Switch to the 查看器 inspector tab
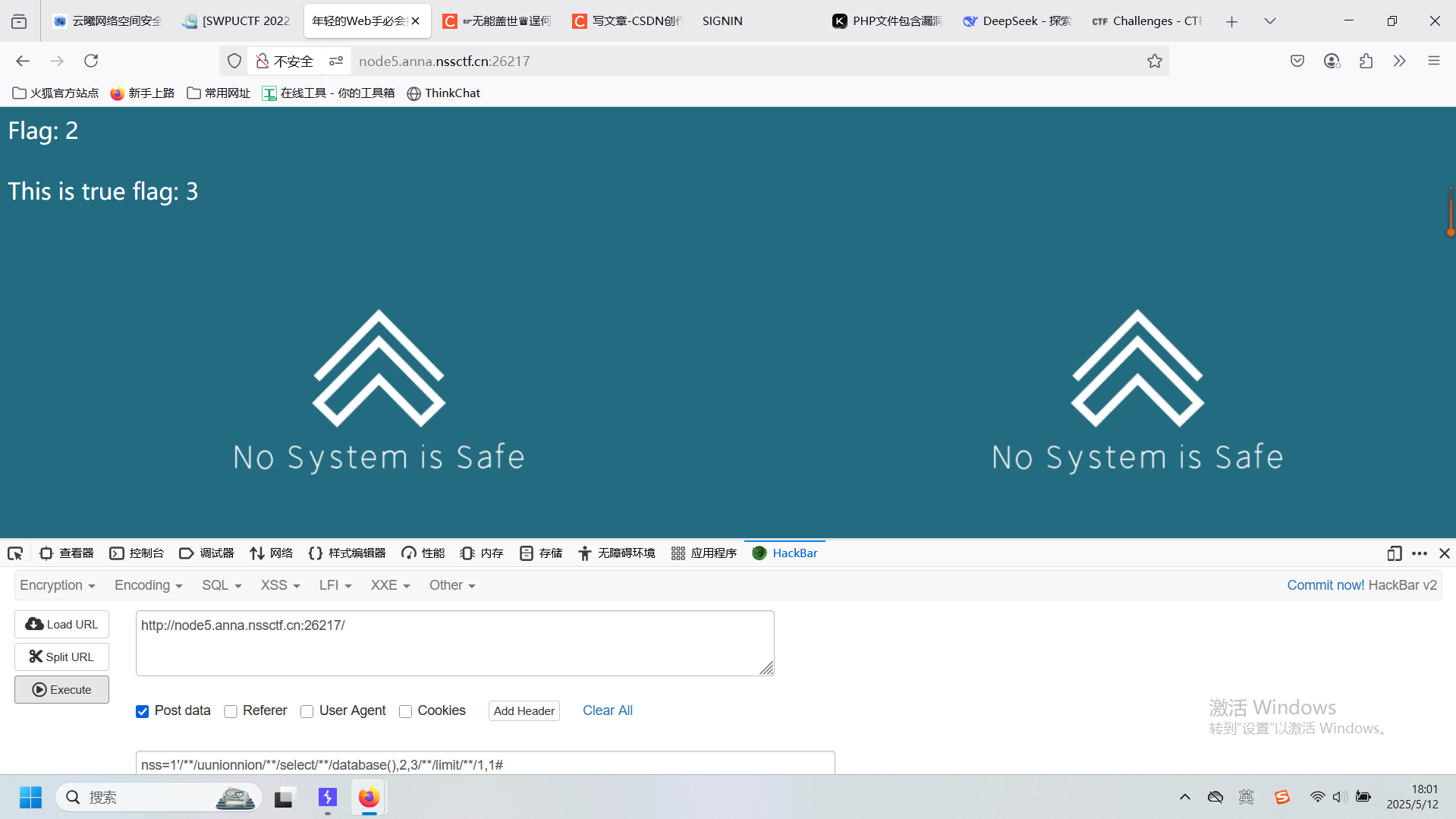This screenshot has width=1456, height=819. pos(67,553)
